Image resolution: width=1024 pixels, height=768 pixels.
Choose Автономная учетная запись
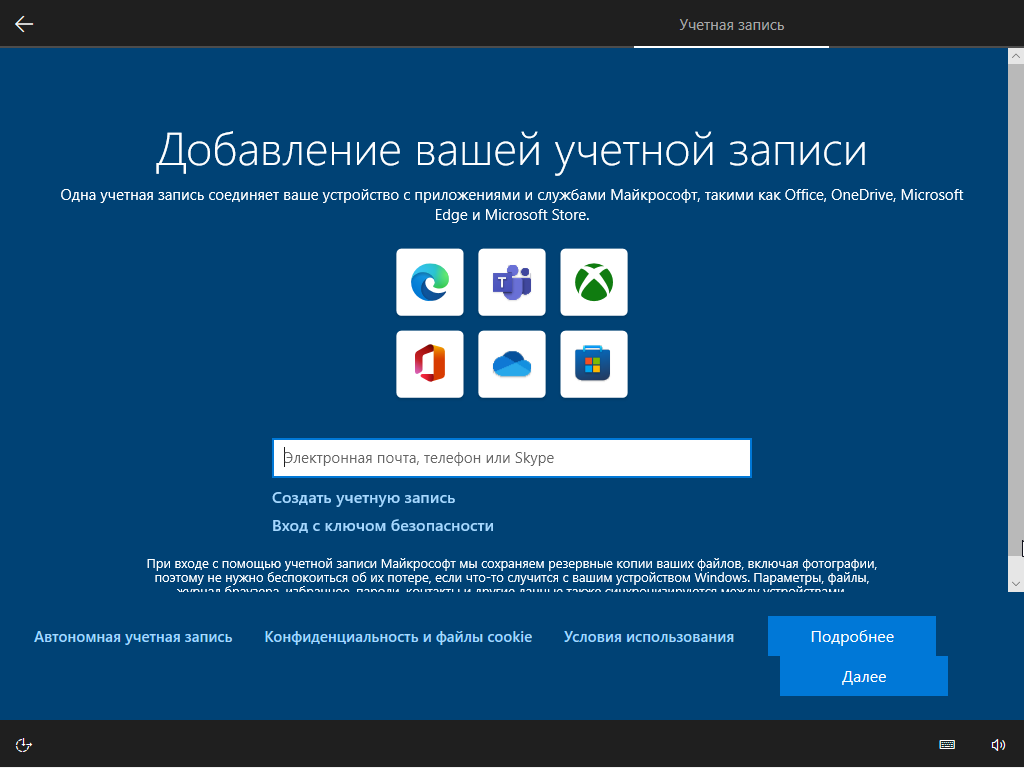click(133, 637)
